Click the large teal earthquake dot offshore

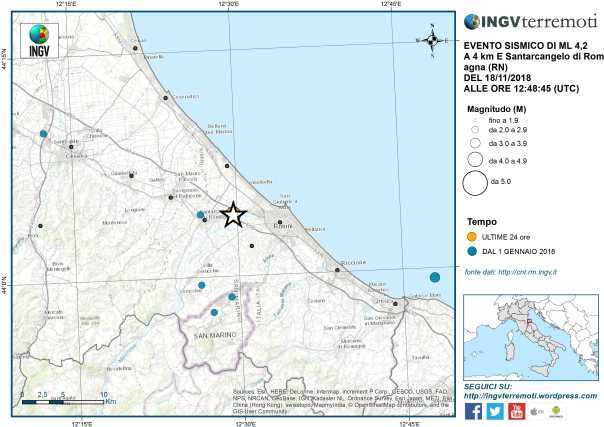(x=434, y=277)
